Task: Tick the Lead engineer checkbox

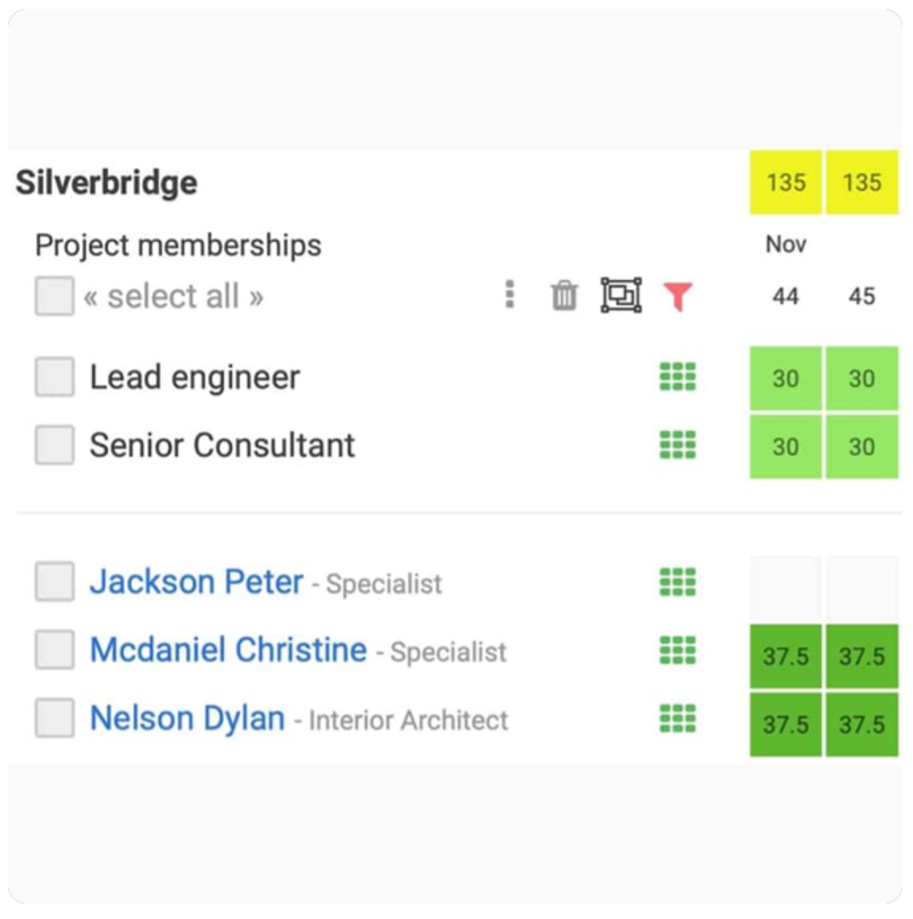Action: 54,377
